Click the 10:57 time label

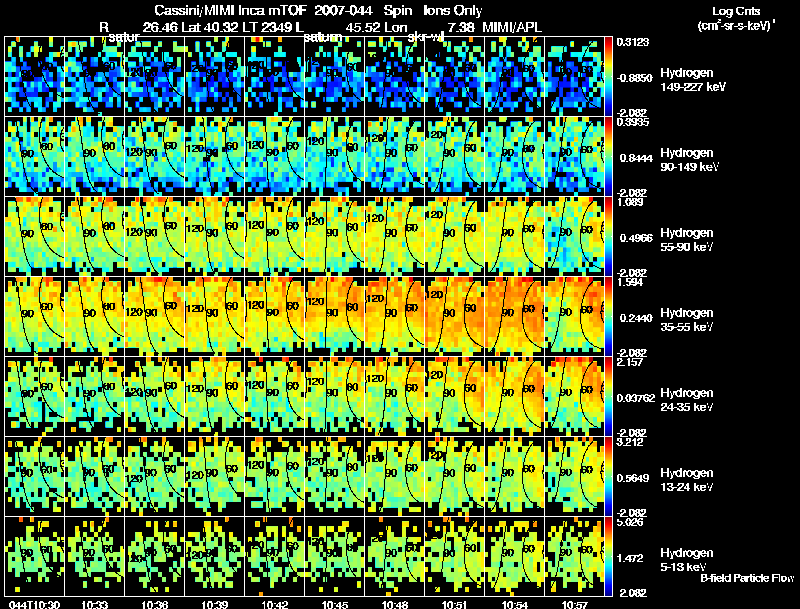tap(574, 604)
